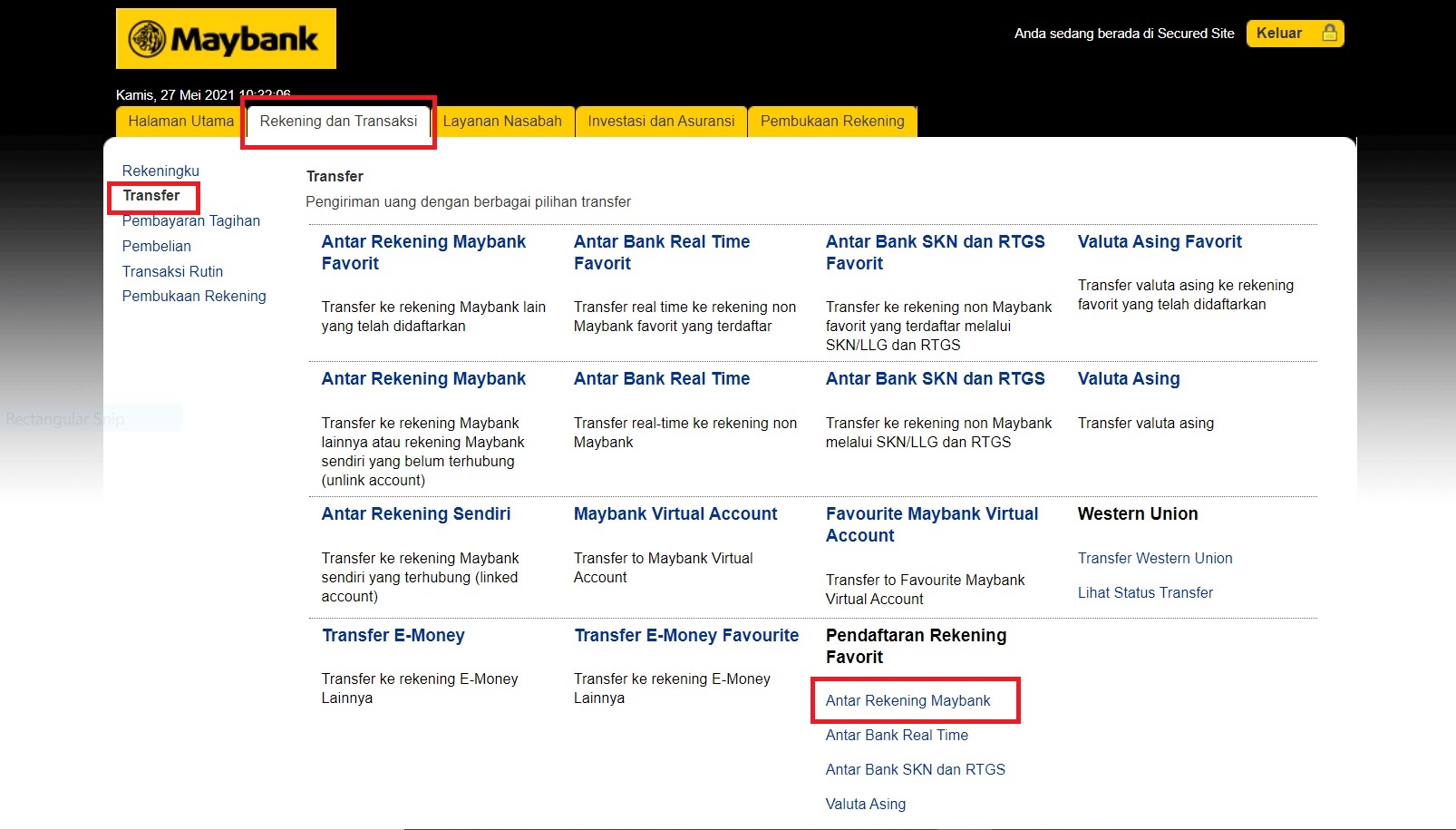Open Rekeningku in the sidebar
The width and height of the screenshot is (1456, 830).
pyautogui.click(x=160, y=171)
